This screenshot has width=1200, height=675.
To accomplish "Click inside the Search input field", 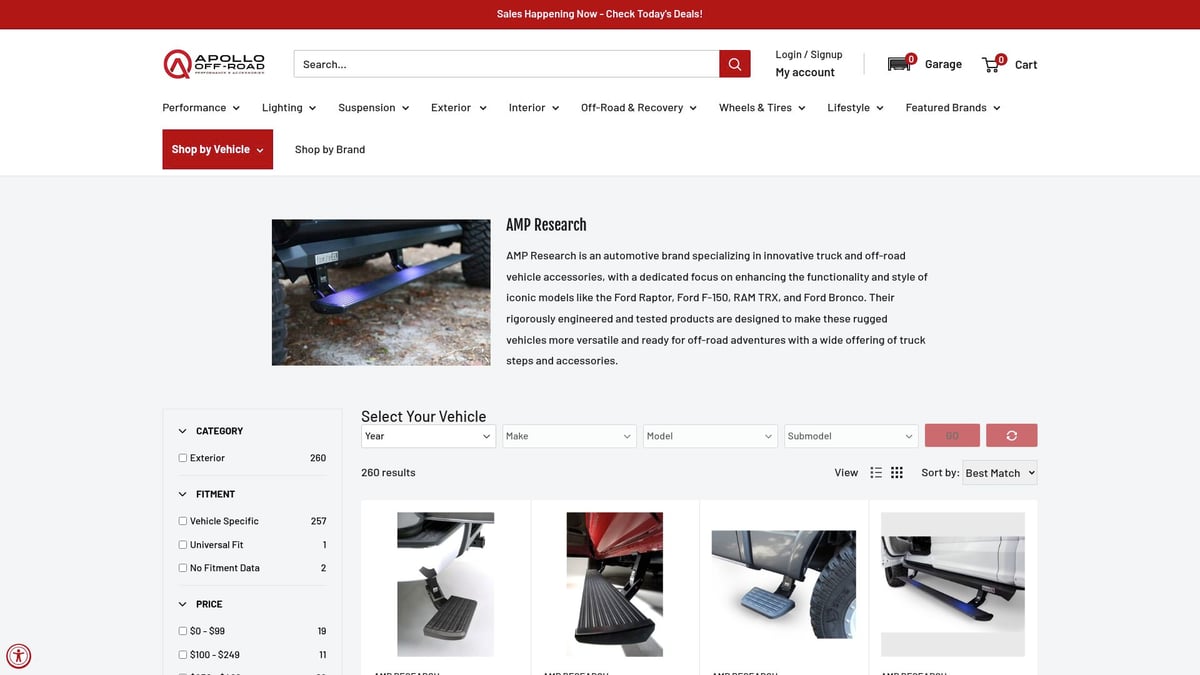I will point(506,64).
